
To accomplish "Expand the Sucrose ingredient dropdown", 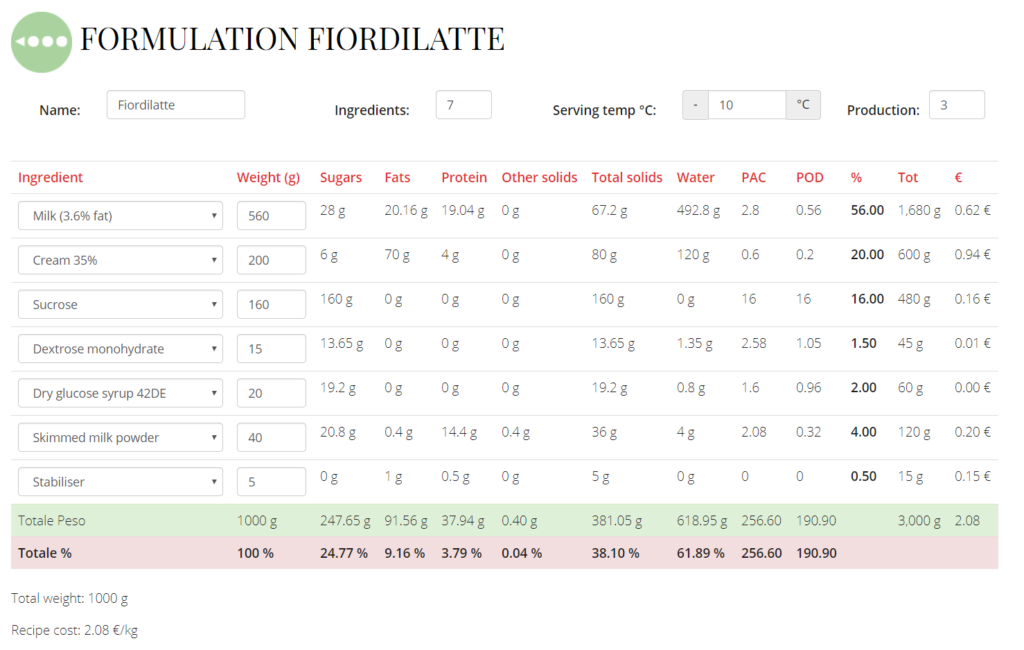I will pyautogui.click(x=120, y=304).
